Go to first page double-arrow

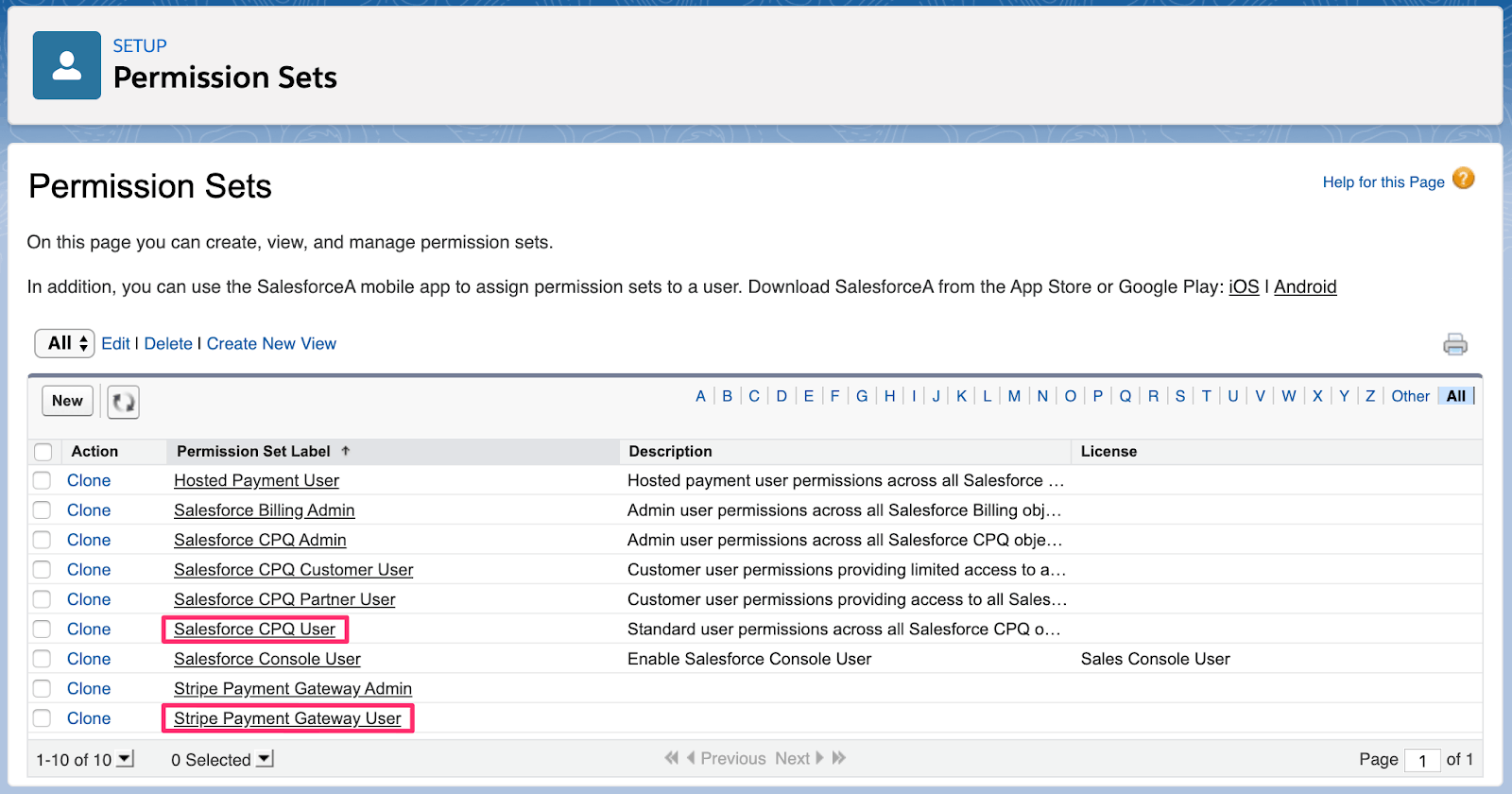click(x=672, y=758)
